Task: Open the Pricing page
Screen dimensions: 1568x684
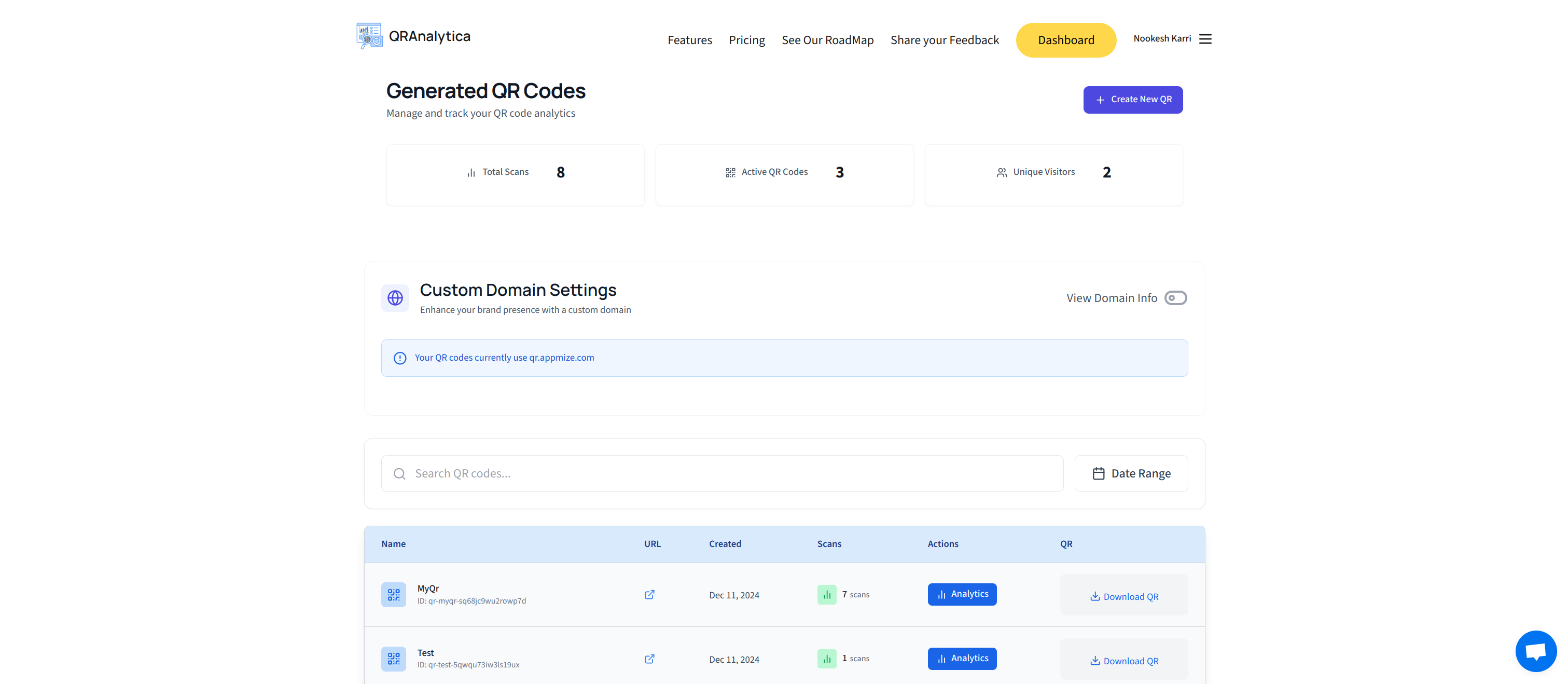Action: pyautogui.click(x=747, y=40)
